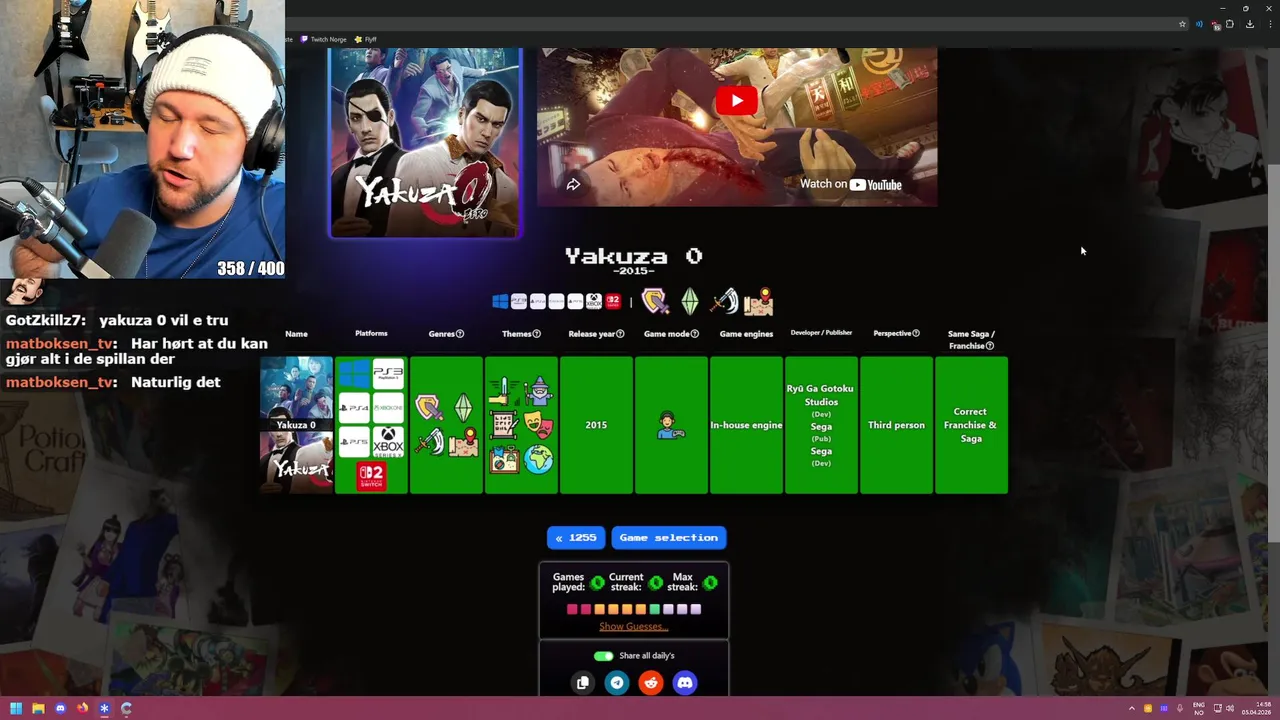Click the share arrow on the video

pos(573,184)
